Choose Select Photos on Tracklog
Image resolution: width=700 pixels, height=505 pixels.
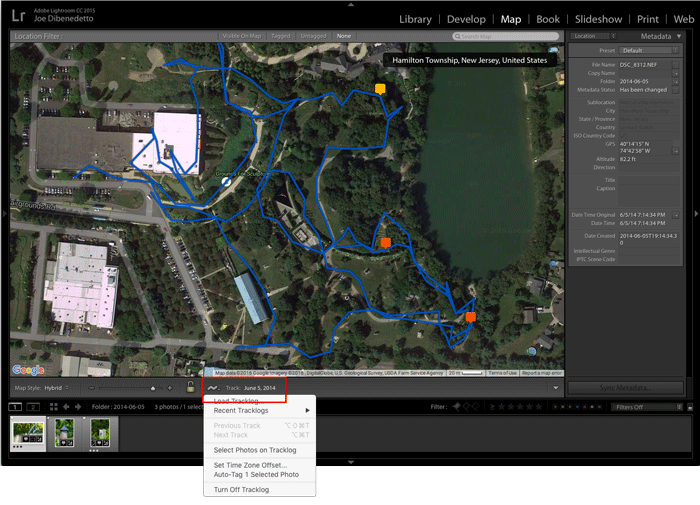click(260, 450)
